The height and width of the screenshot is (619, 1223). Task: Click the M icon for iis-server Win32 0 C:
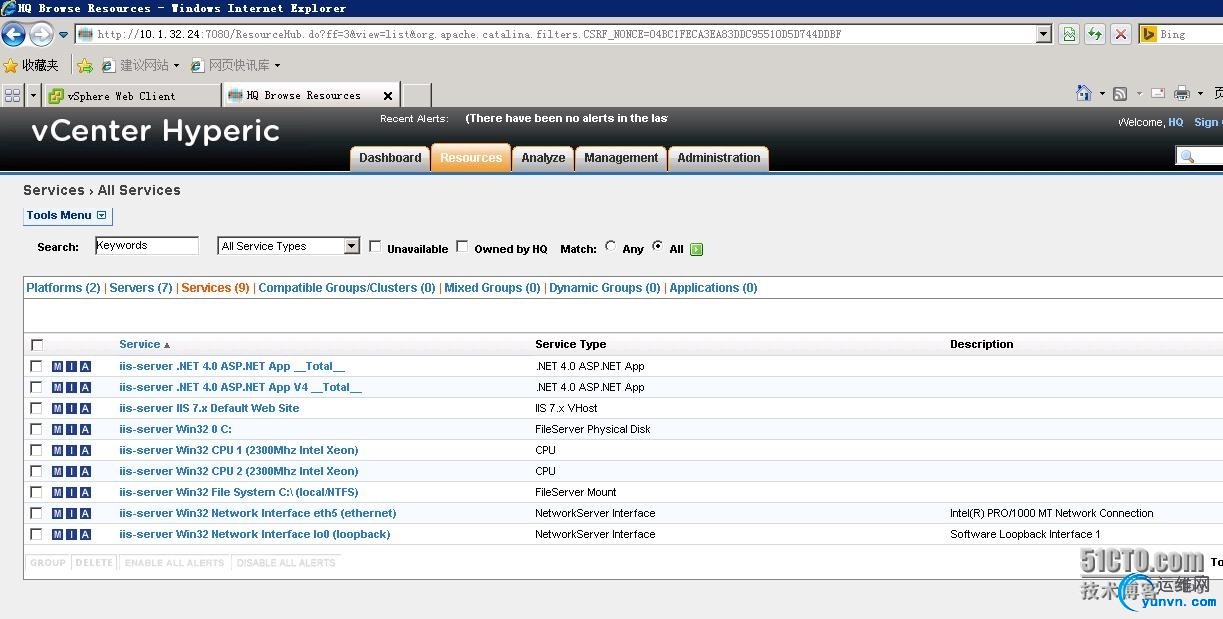[x=57, y=429]
